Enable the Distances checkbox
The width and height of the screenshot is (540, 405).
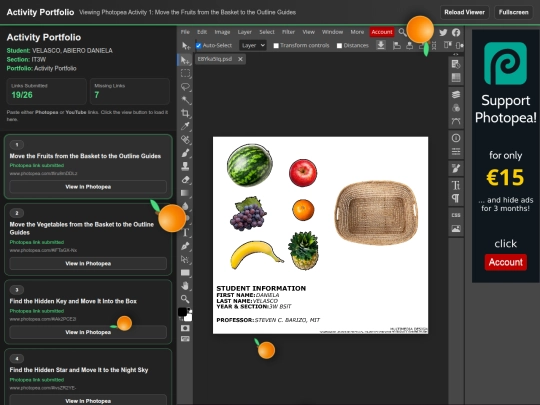click(x=339, y=45)
